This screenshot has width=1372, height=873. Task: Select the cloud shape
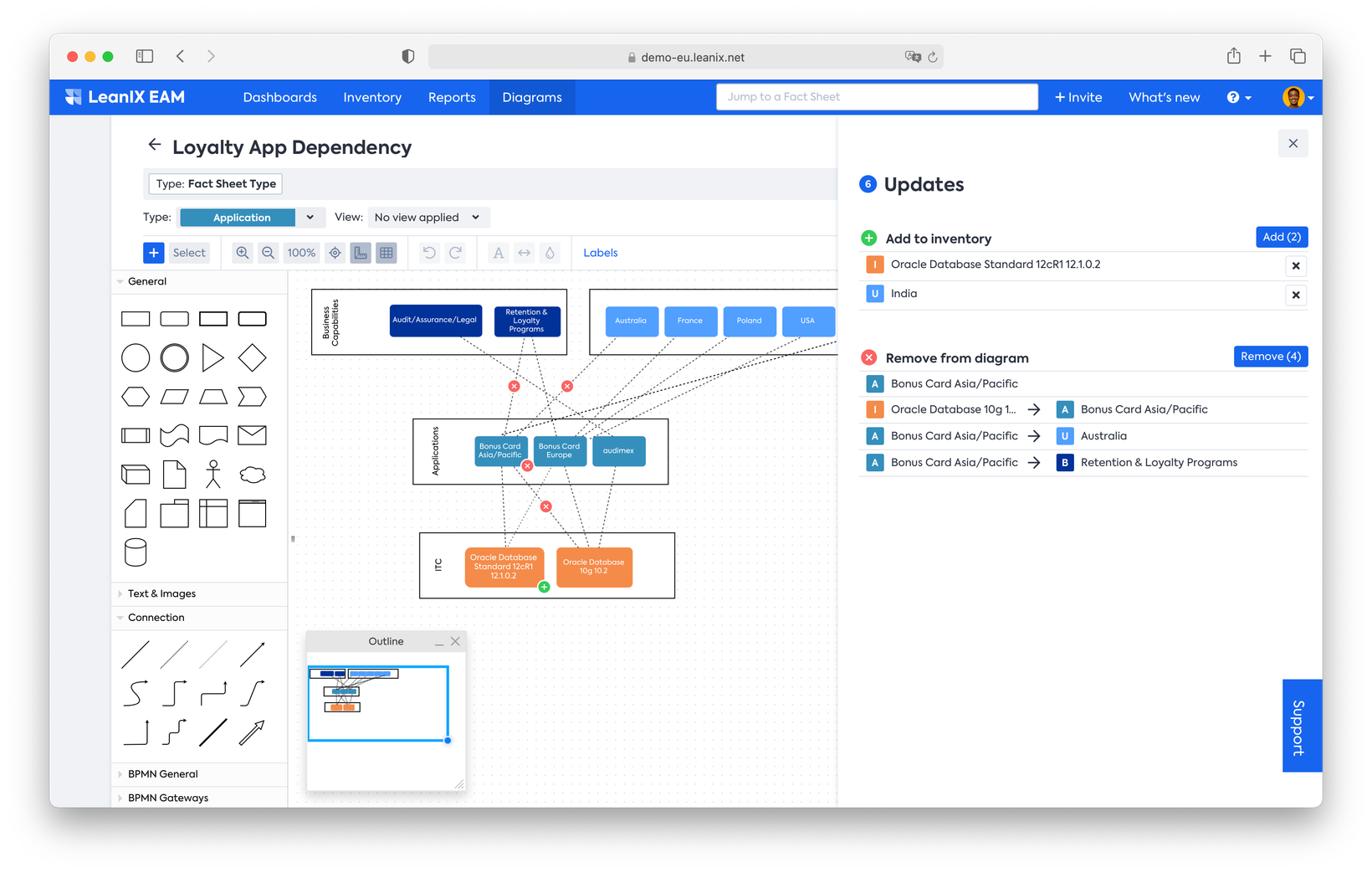pos(252,475)
